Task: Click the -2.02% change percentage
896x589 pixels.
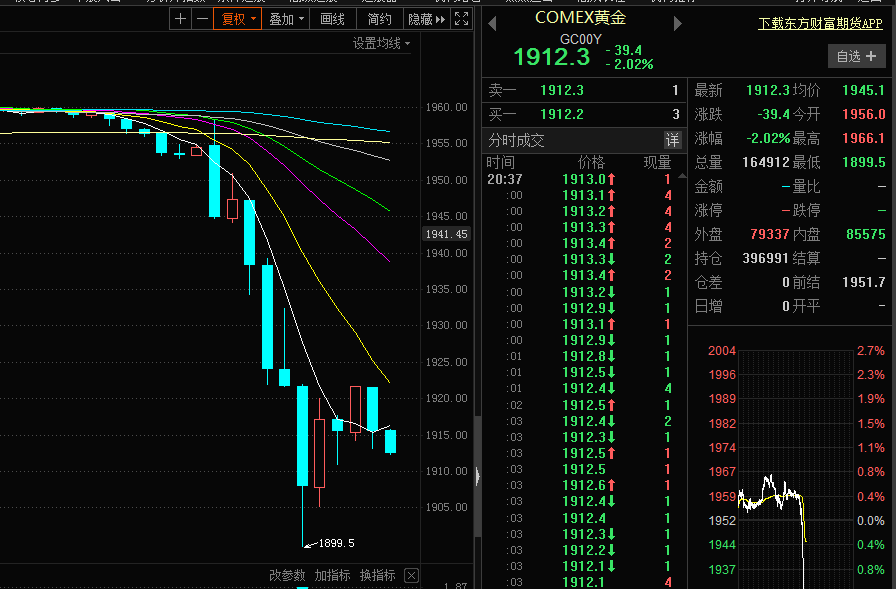Action: tap(629, 65)
